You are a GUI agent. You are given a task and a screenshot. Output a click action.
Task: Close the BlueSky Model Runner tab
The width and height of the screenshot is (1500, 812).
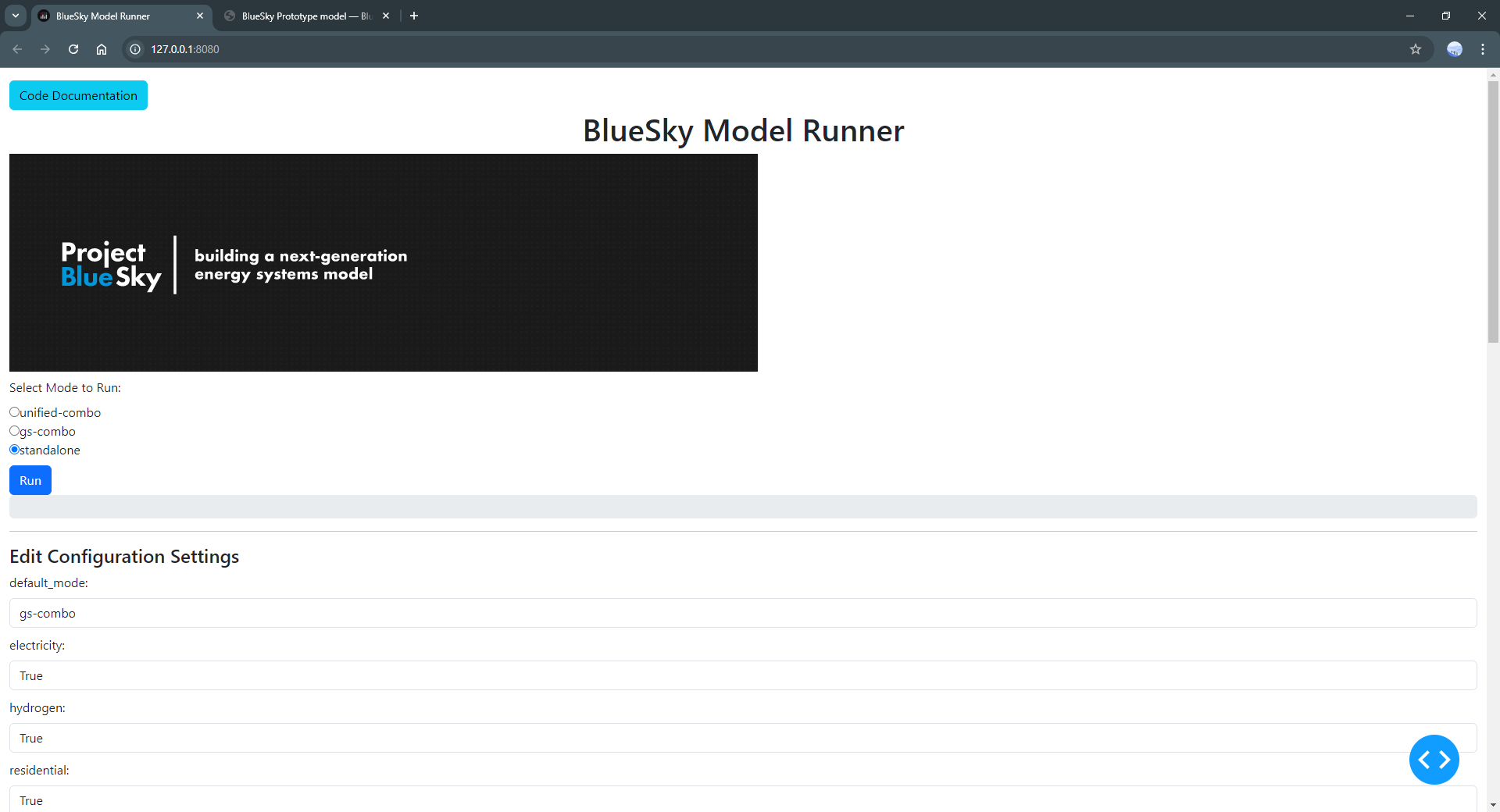(200, 16)
